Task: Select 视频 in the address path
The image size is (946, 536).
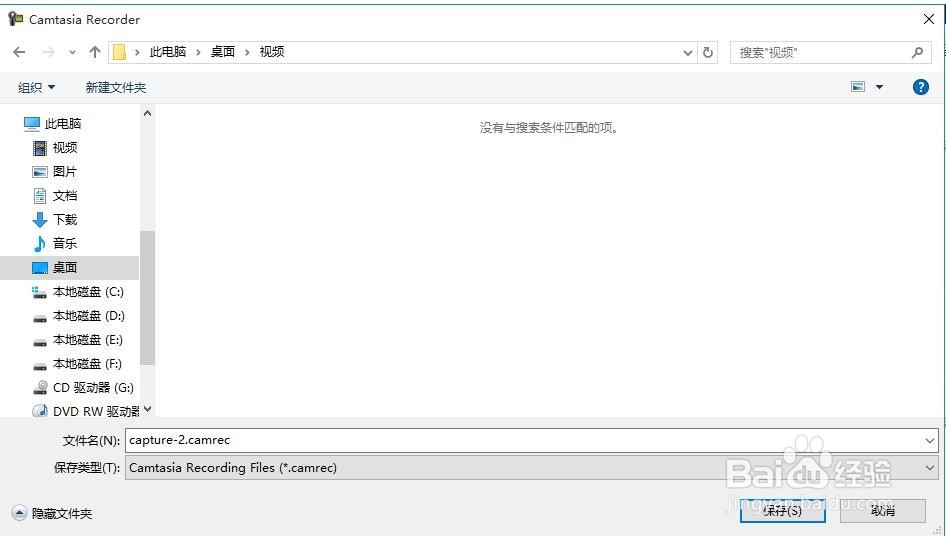Action: tap(271, 52)
